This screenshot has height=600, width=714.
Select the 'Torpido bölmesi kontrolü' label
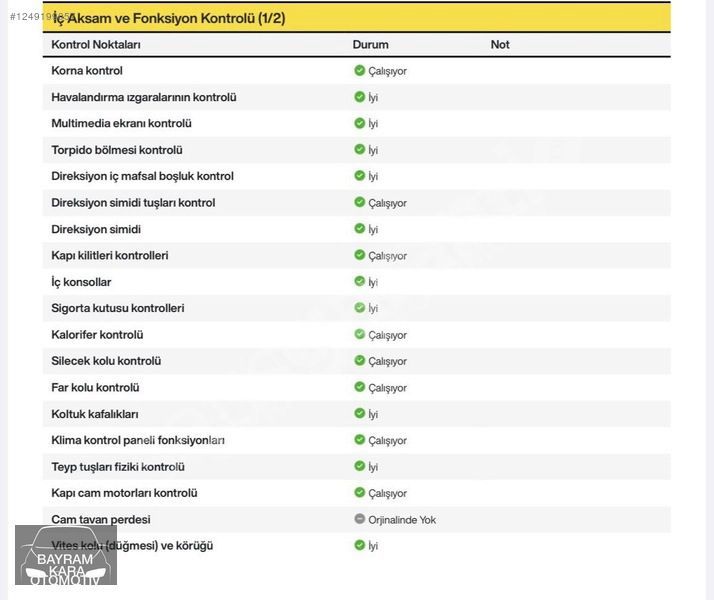coord(117,150)
